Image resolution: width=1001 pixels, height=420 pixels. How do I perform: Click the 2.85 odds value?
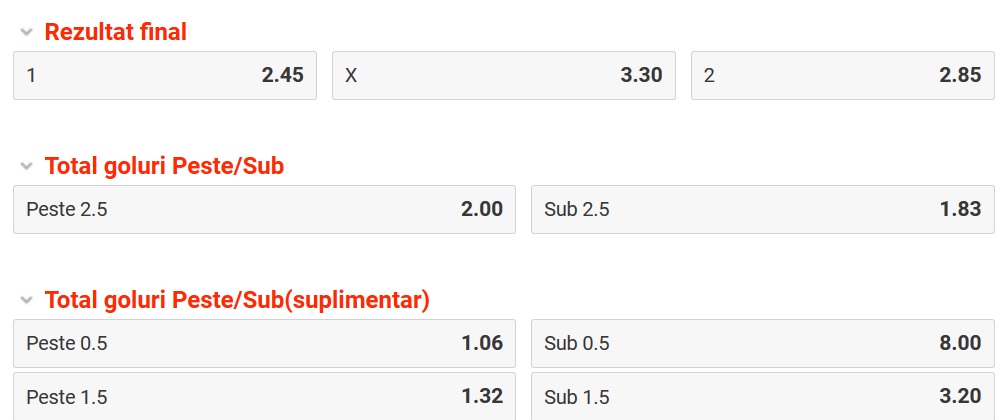pyautogui.click(x=960, y=75)
